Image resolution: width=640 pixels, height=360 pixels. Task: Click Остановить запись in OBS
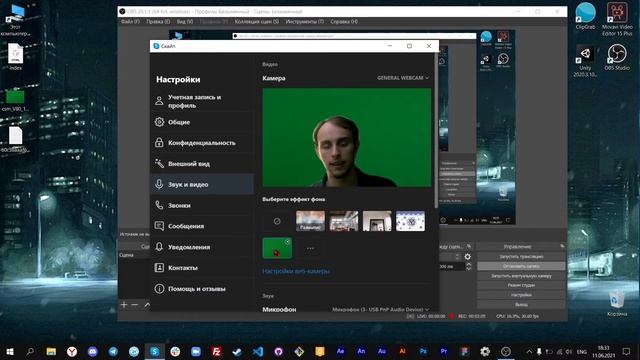[x=521, y=266]
